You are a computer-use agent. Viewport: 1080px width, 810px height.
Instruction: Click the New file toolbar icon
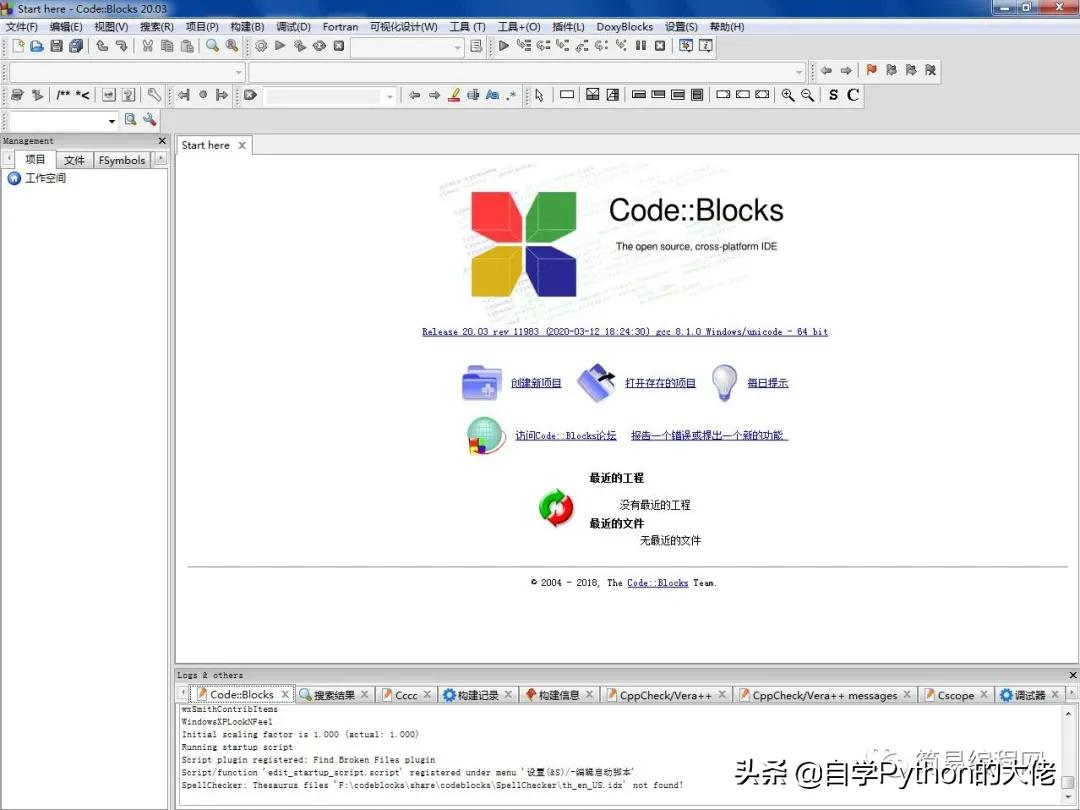click(x=18, y=45)
